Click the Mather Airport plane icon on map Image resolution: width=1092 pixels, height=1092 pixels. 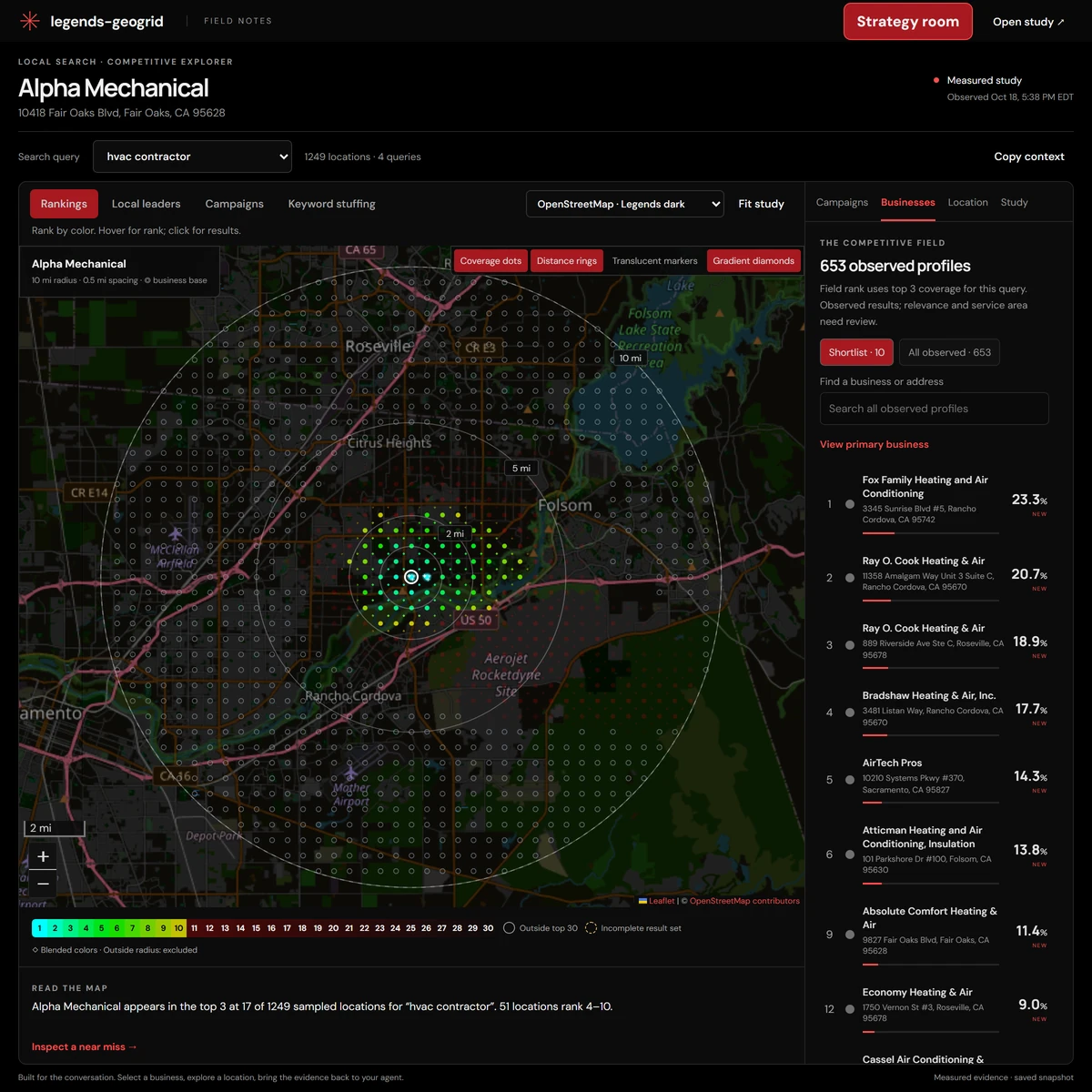click(351, 773)
